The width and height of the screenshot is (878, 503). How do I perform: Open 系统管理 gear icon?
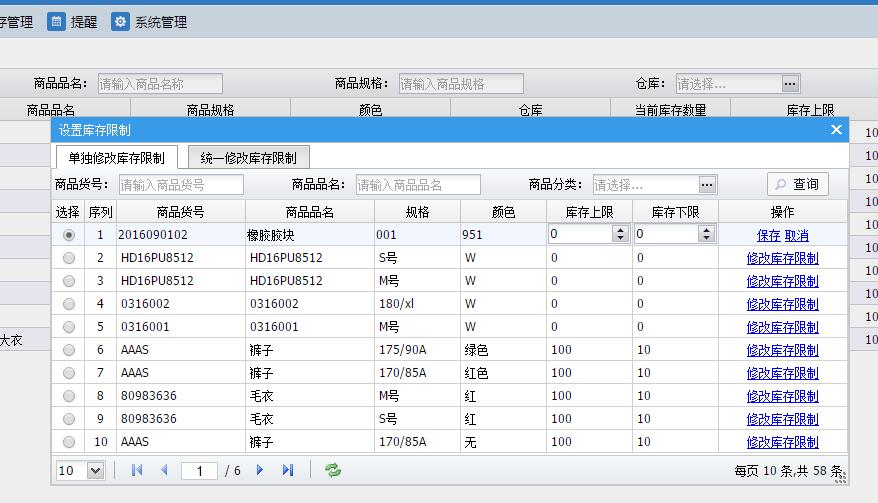click(120, 21)
